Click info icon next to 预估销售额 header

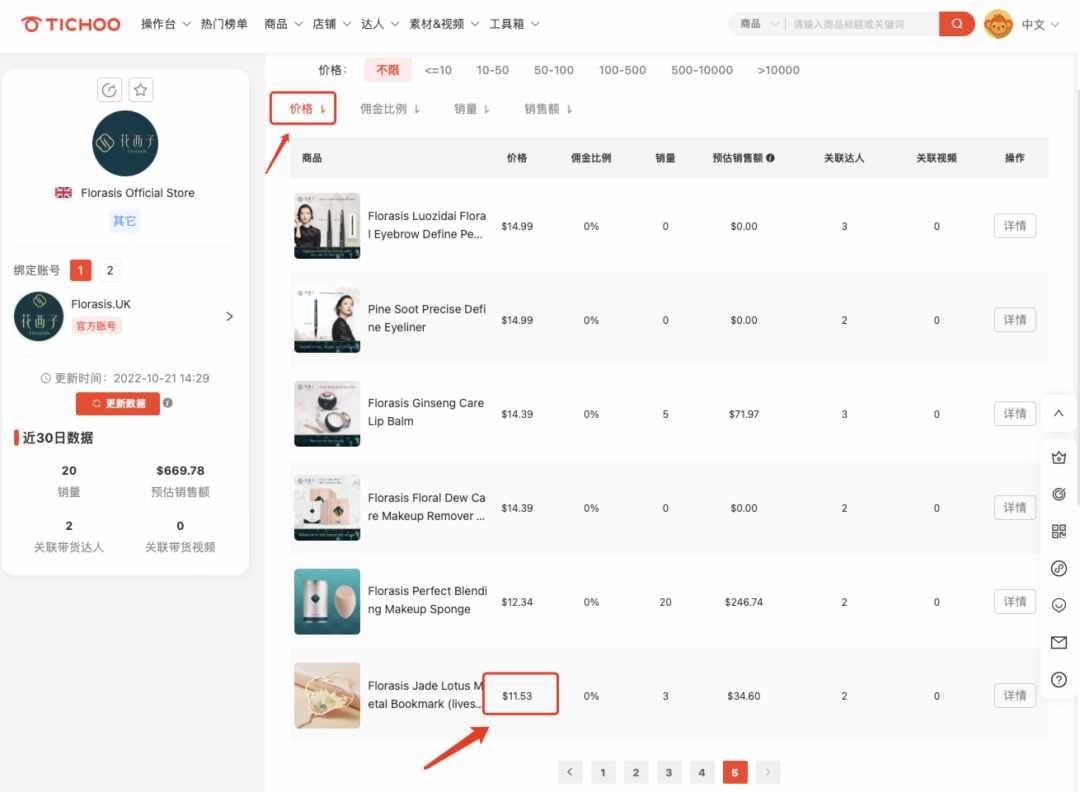click(x=770, y=158)
